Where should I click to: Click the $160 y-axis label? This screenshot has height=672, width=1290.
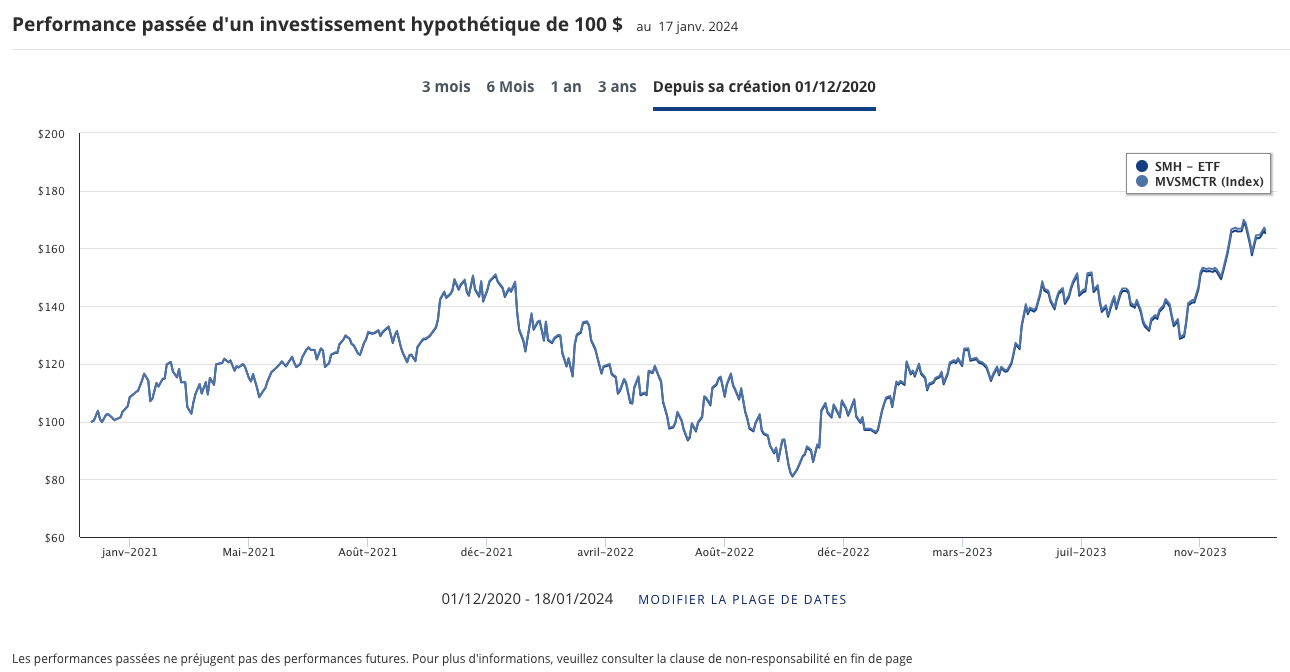(x=51, y=249)
